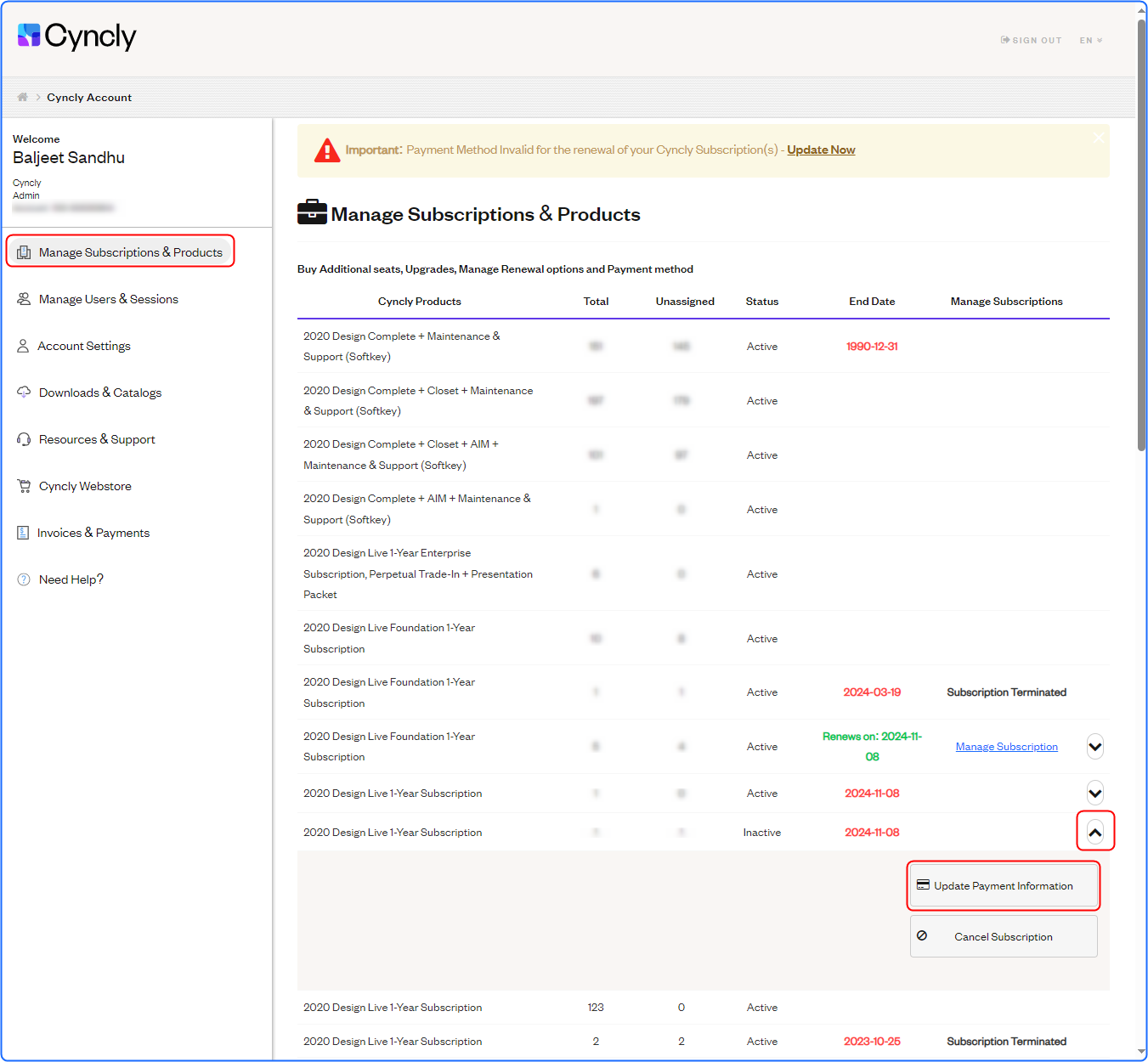Click the scrollbar down arrow
This screenshot has height=1062, width=1148.
pos(1141,1052)
